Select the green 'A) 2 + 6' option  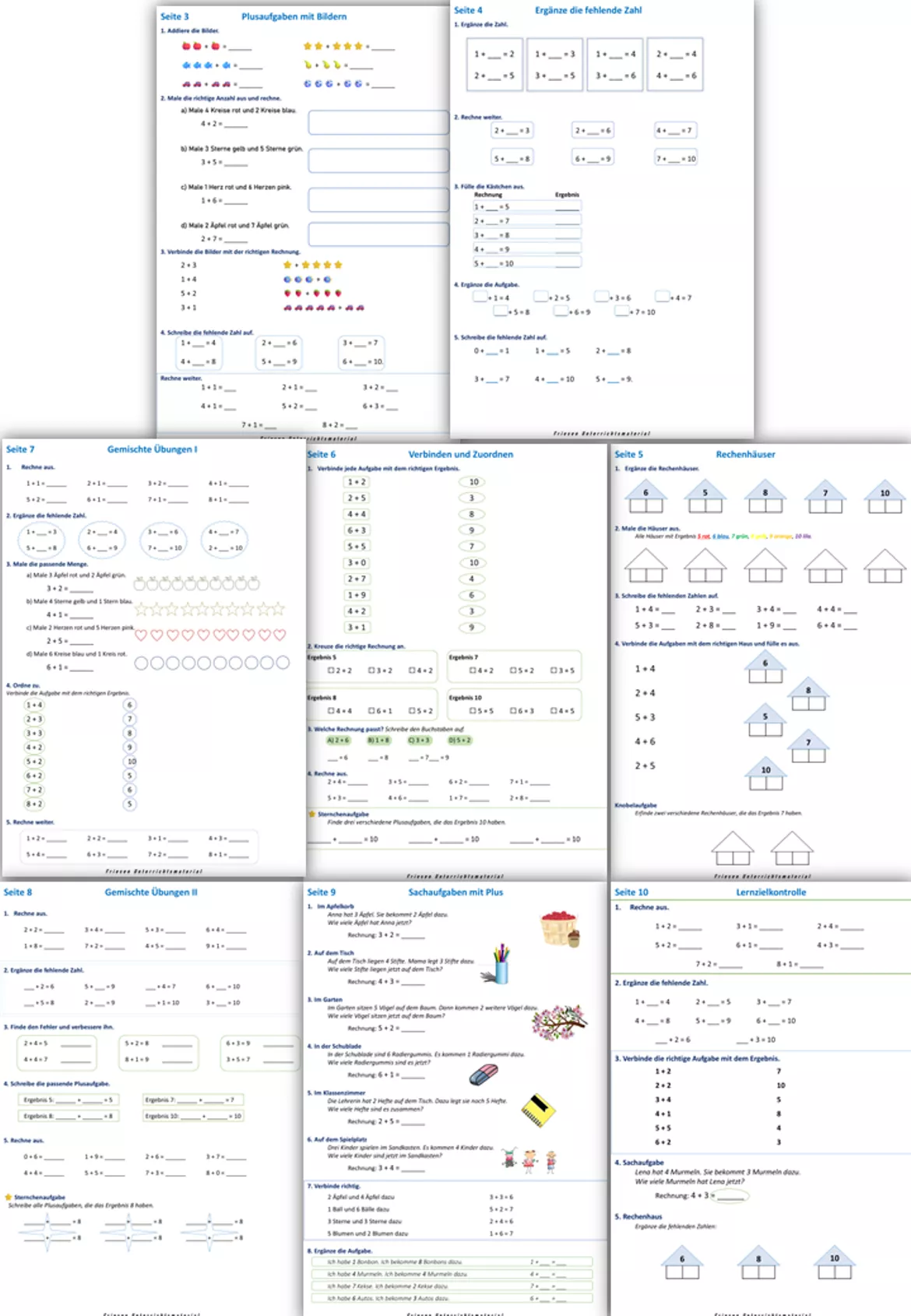point(338,740)
